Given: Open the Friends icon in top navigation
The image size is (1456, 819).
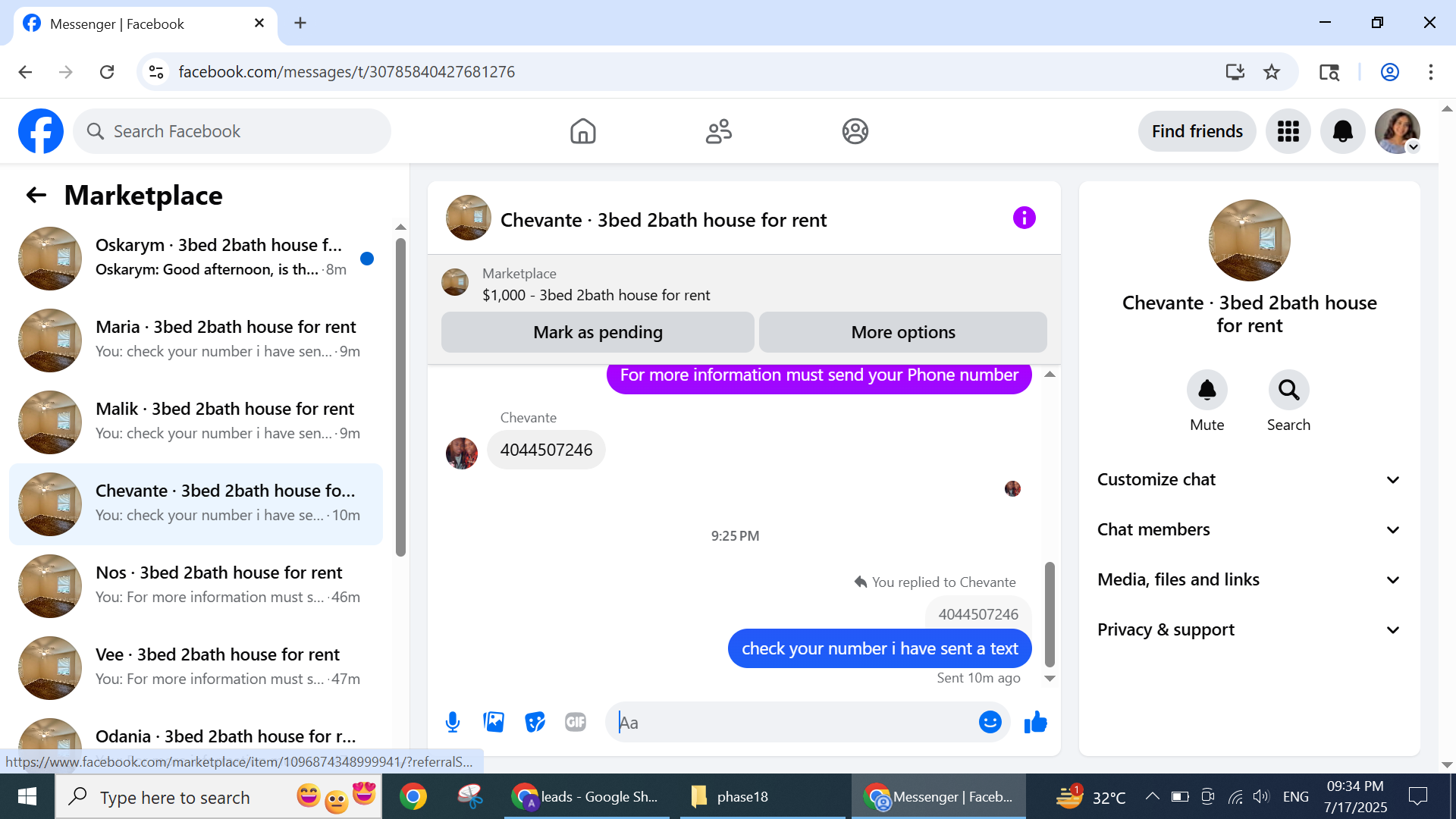Looking at the screenshot, I should coord(719,131).
